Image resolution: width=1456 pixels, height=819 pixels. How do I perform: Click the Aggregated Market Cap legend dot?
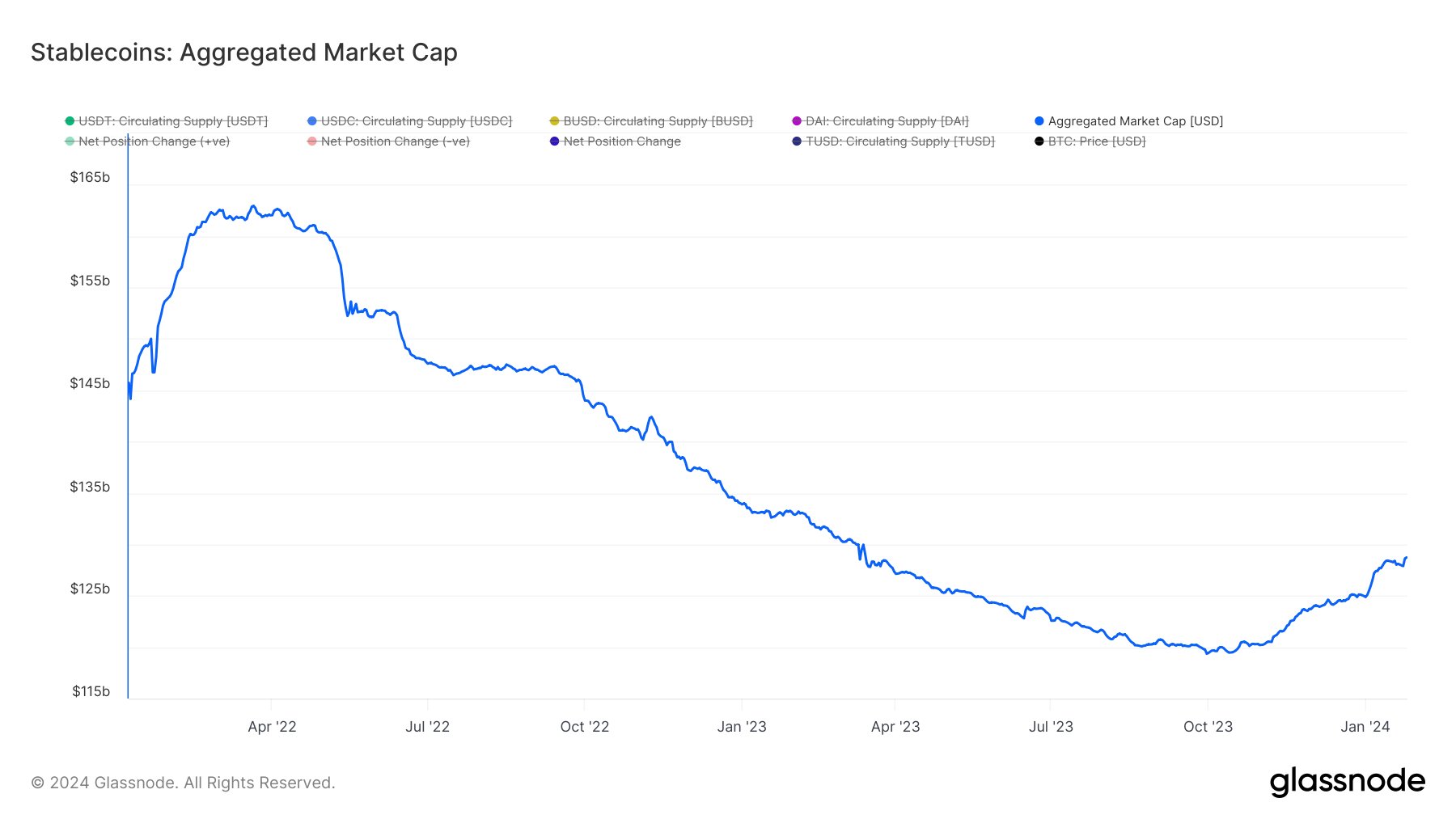tap(1039, 121)
